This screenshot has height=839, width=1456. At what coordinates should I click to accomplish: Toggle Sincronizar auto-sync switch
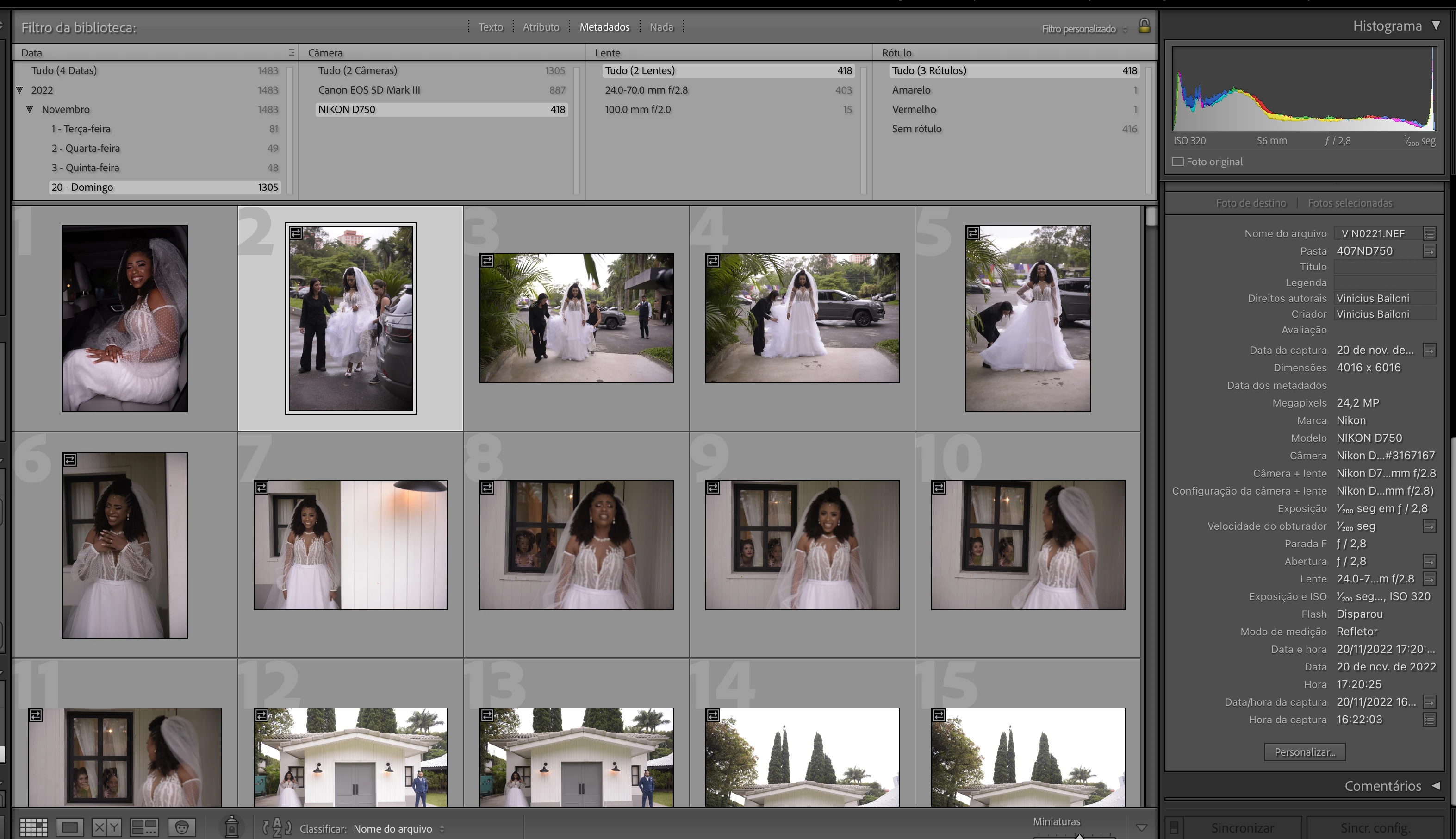click(1174, 828)
